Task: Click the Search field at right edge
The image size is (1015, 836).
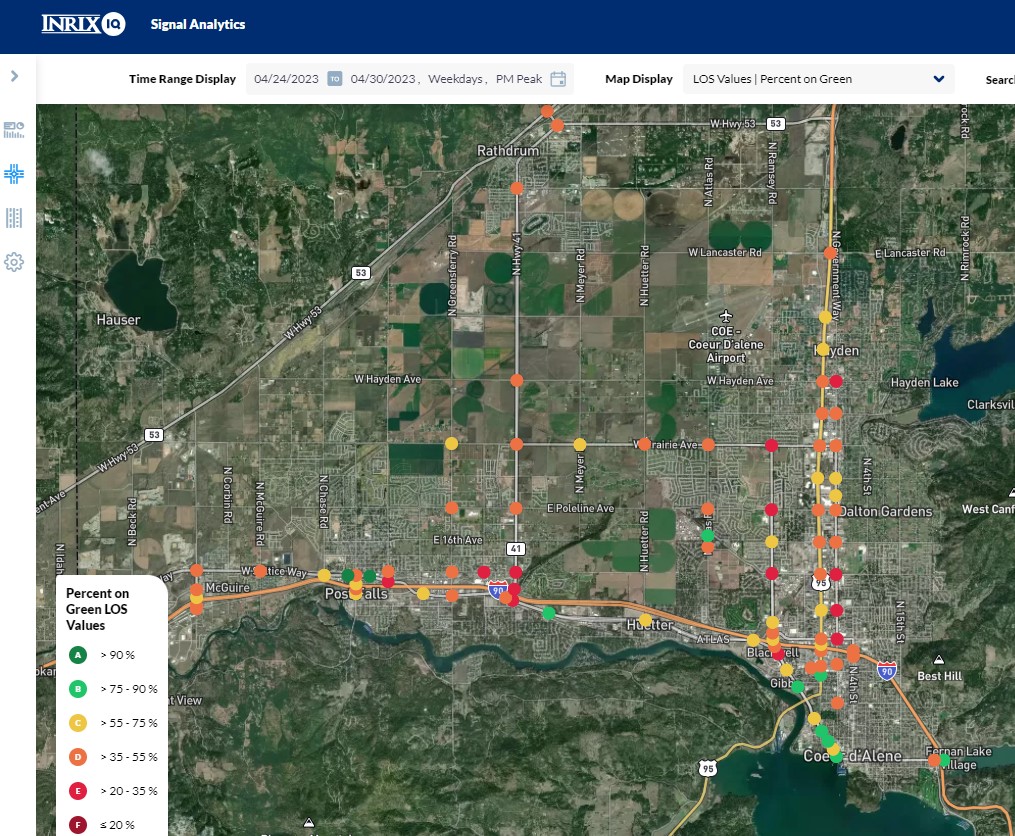Action: 999,80
